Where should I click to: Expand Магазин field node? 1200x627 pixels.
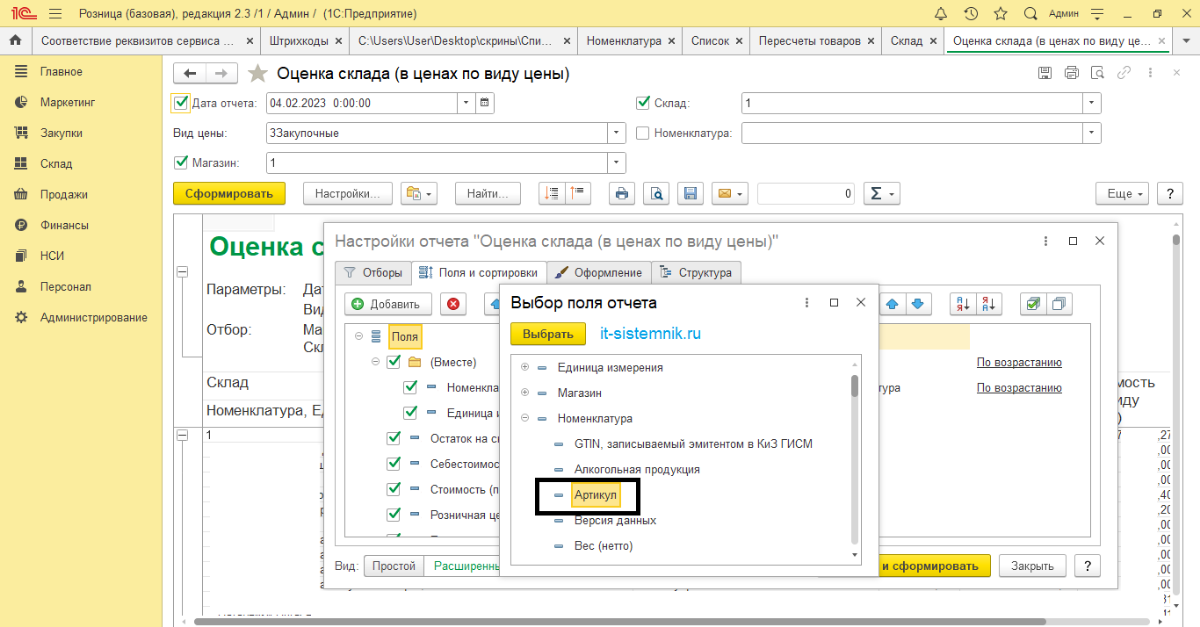point(524,393)
